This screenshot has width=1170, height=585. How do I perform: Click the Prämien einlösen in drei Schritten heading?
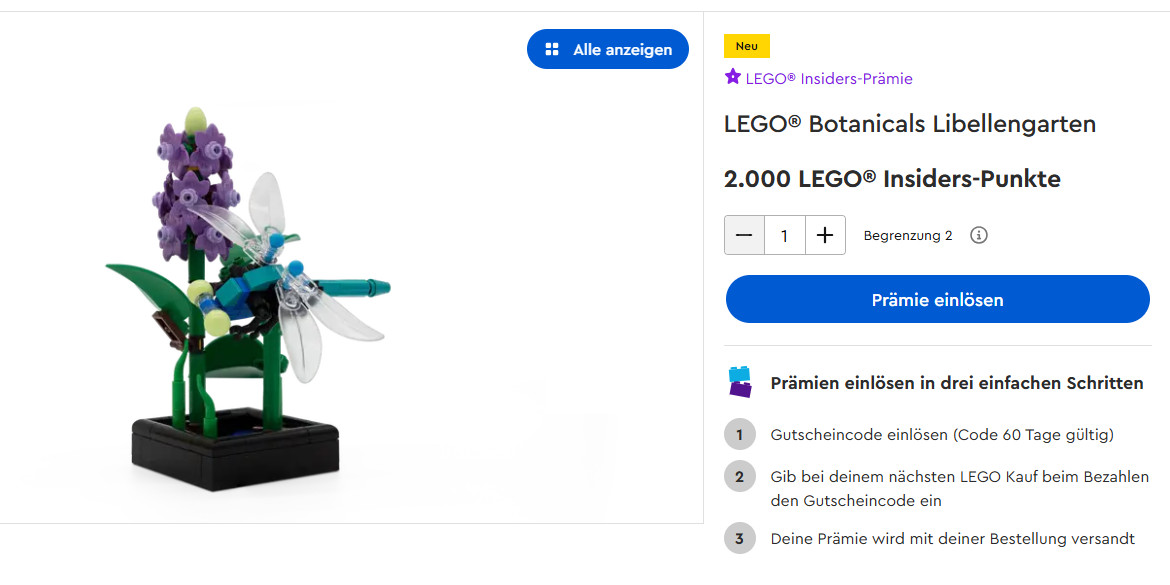pyautogui.click(x=956, y=383)
